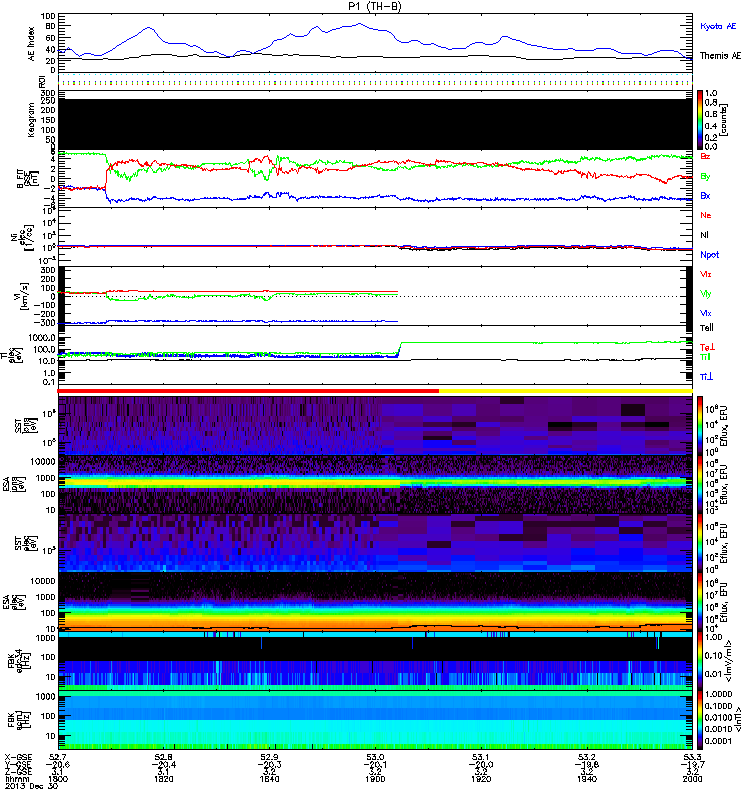Click the 1840 time tick label
Screen dimensions: 750x800
[x=269, y=779]
